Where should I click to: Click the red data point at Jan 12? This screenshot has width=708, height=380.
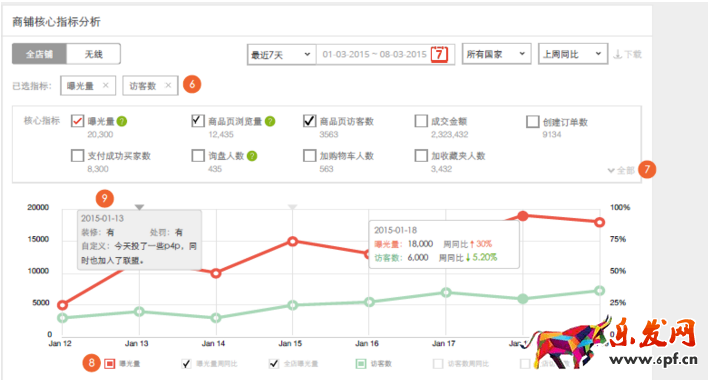[63, 305]
